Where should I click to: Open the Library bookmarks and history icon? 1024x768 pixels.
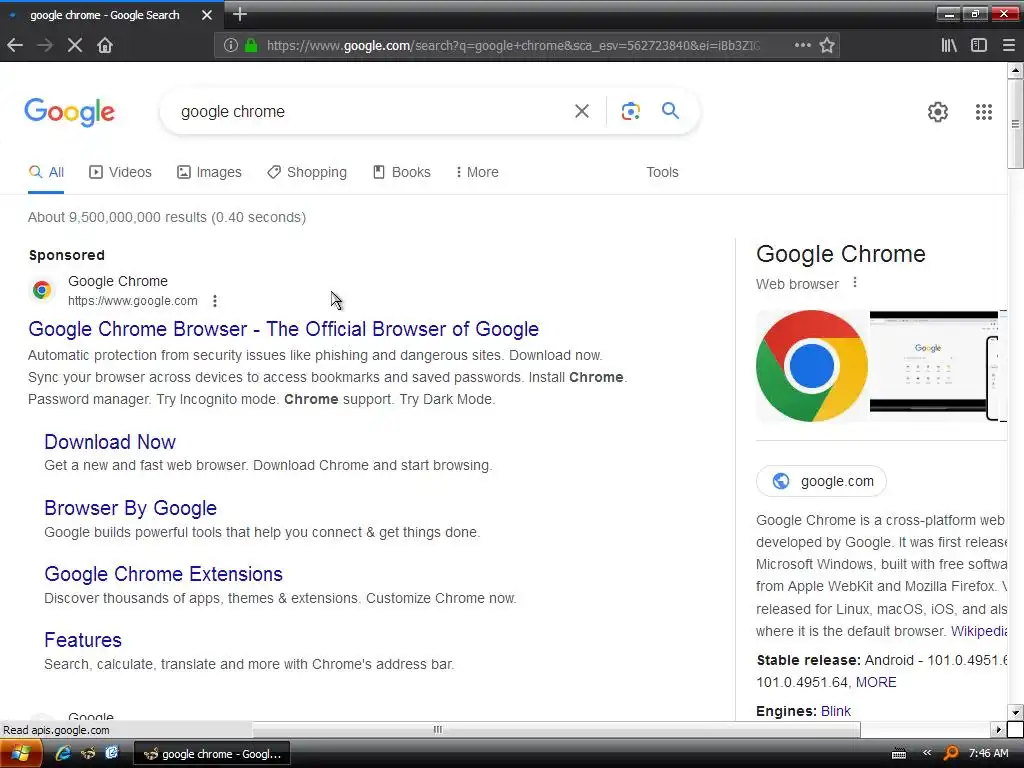[x=949, y=45]
